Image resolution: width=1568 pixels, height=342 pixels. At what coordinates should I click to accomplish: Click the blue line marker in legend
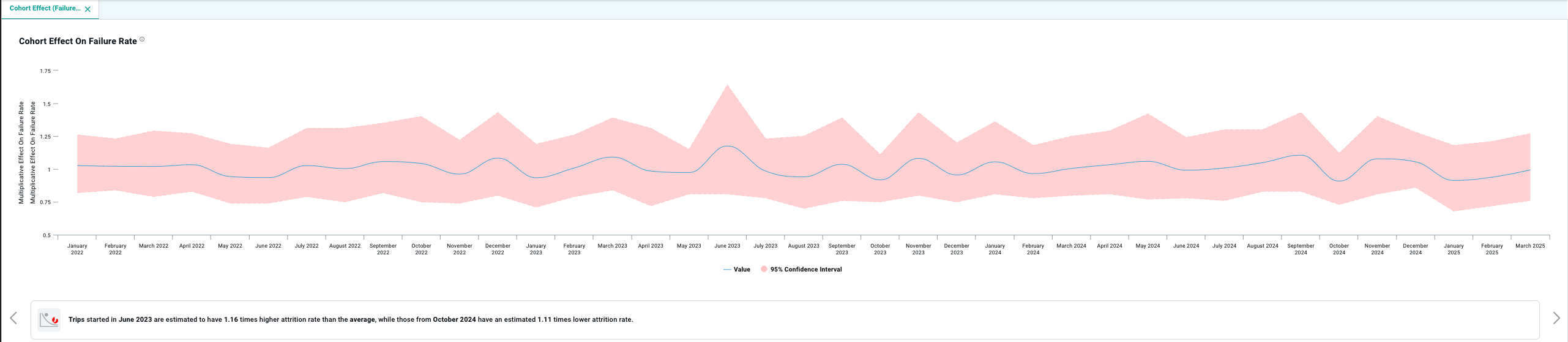pos(726,270)
